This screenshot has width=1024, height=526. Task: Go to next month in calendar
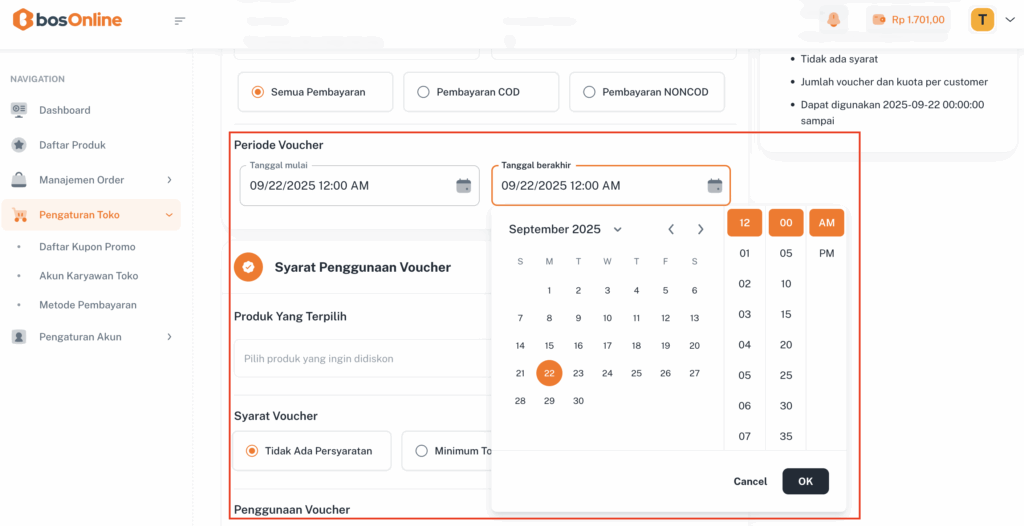[x=700, y=229]
